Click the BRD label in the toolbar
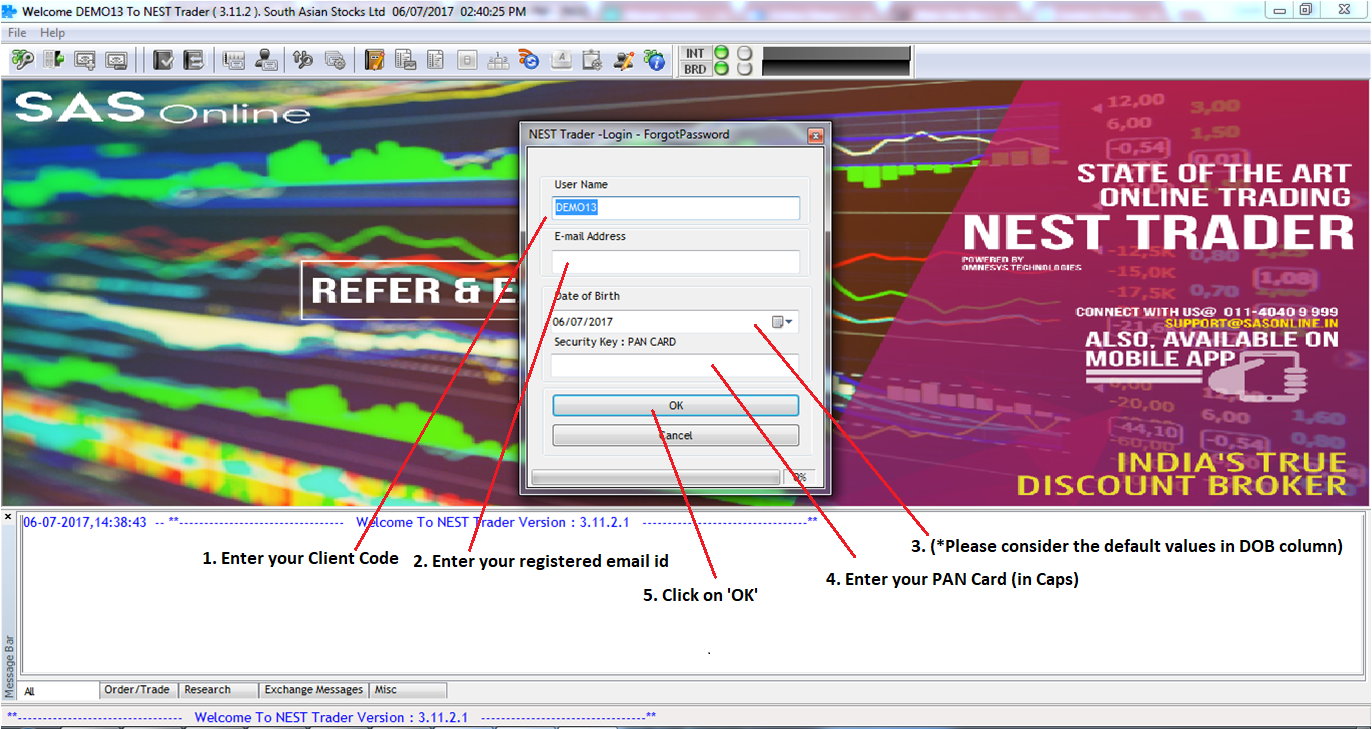Screen dimensions: 1372x729 pyautogui.click(x=695, y=69)
